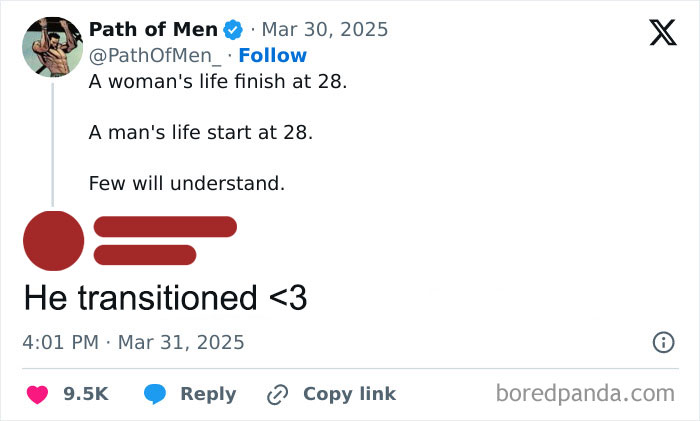
Task: Click the X logo in the corner
Action: [656, 33]
